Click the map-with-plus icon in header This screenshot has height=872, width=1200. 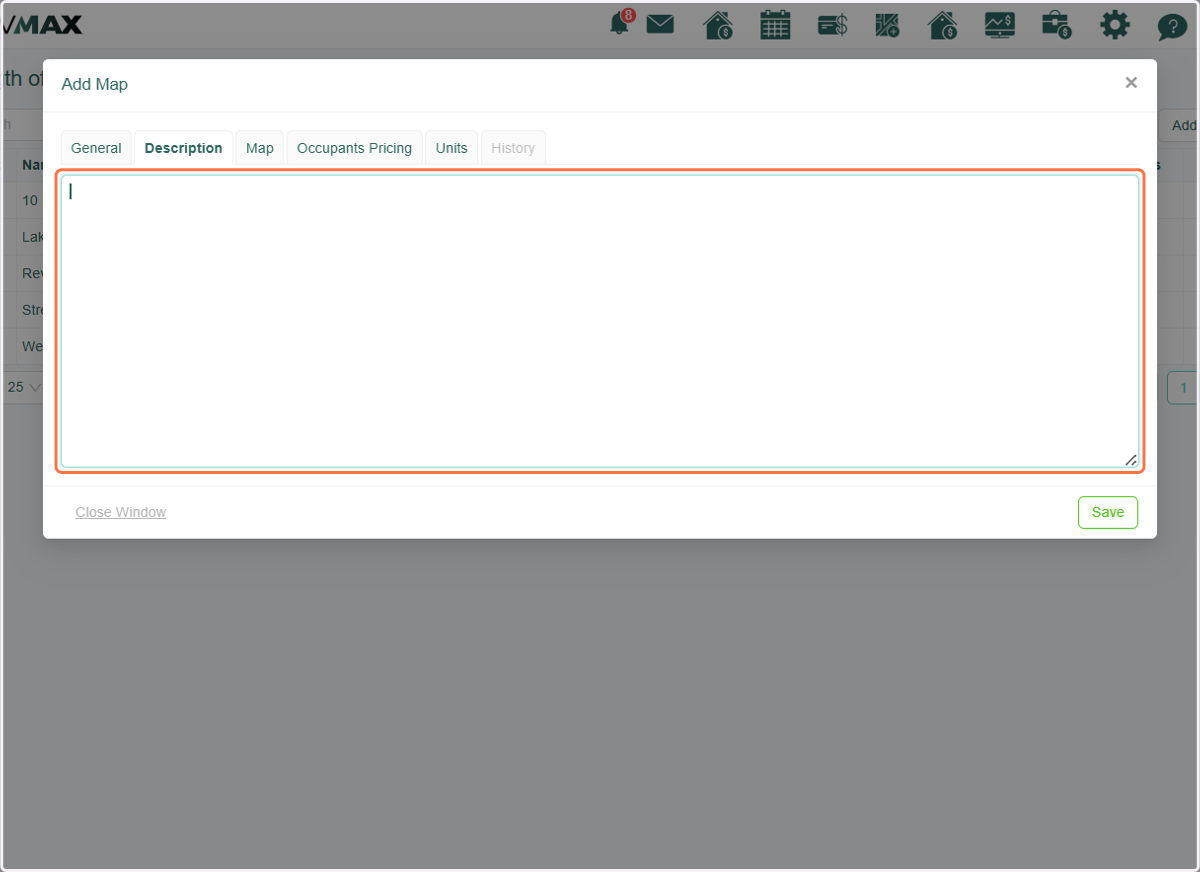[887, 25]
